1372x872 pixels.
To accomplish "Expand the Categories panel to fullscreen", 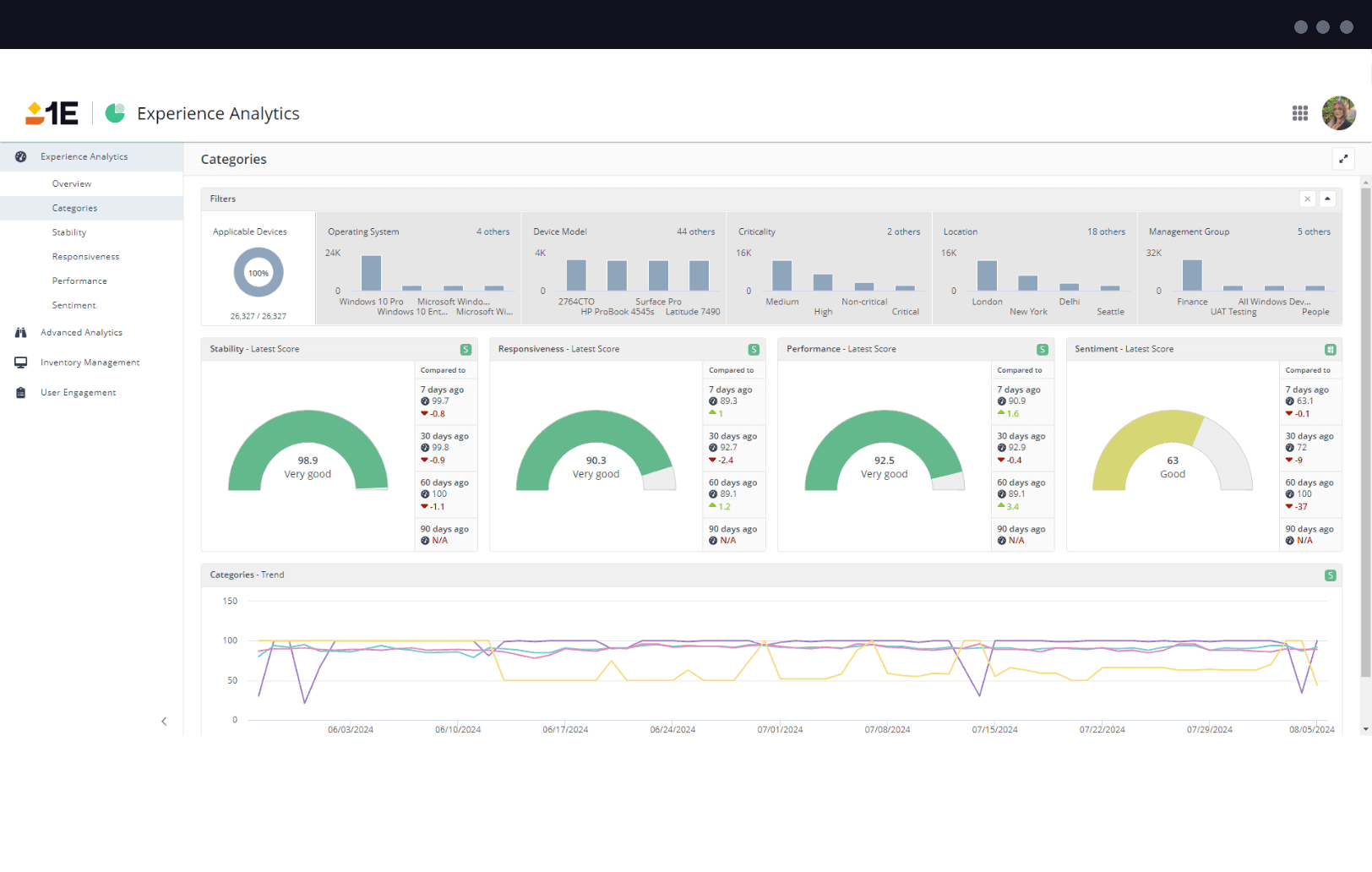I will 1344,158.
